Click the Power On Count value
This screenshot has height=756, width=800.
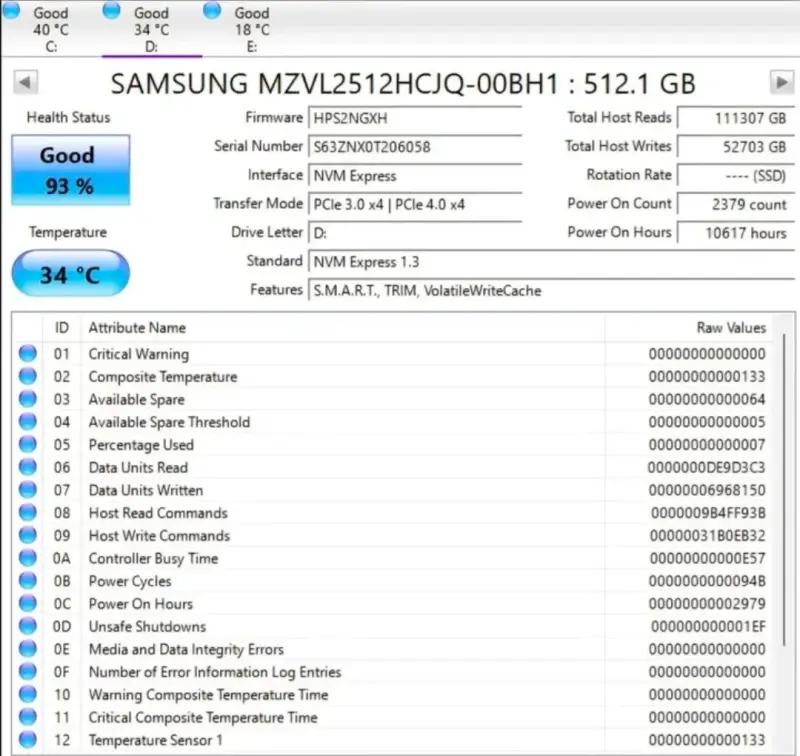(x=736, y=205)
